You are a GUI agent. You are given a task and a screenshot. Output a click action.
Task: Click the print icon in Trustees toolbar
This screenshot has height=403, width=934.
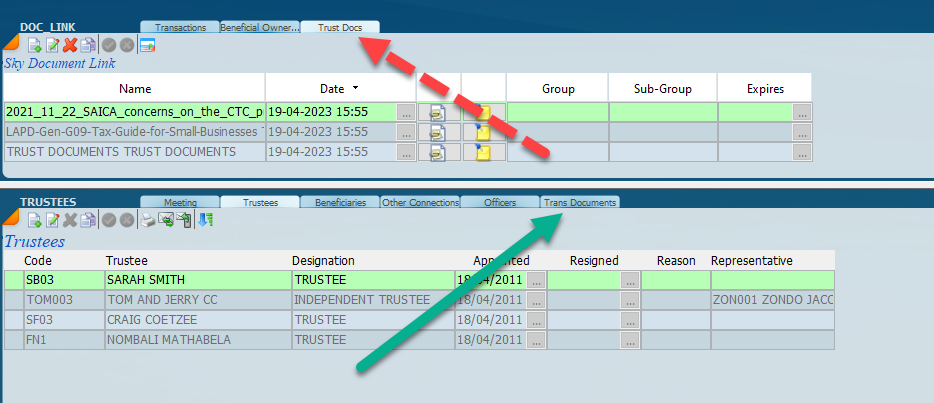pyautogui.click(x=147, y=220)
